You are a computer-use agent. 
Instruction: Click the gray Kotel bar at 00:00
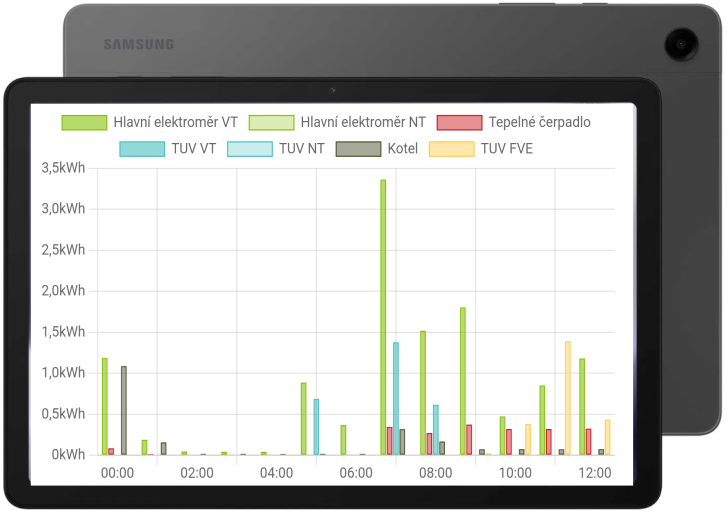click(x=124, y=410)
